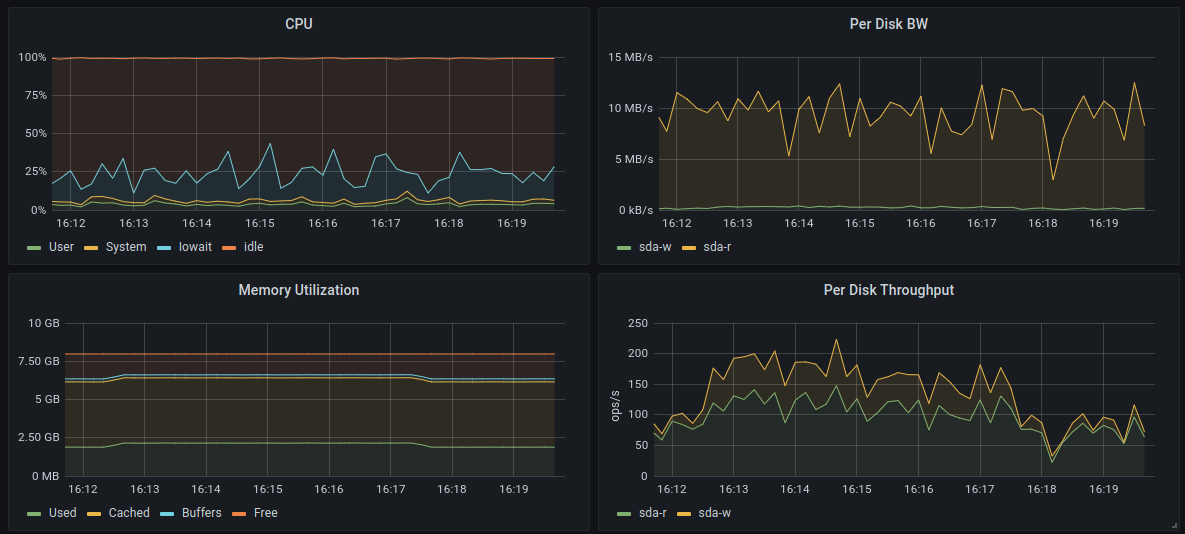
Task: Toggle sda-w label in Per Disk BW legend
Action: pos(655,247)
